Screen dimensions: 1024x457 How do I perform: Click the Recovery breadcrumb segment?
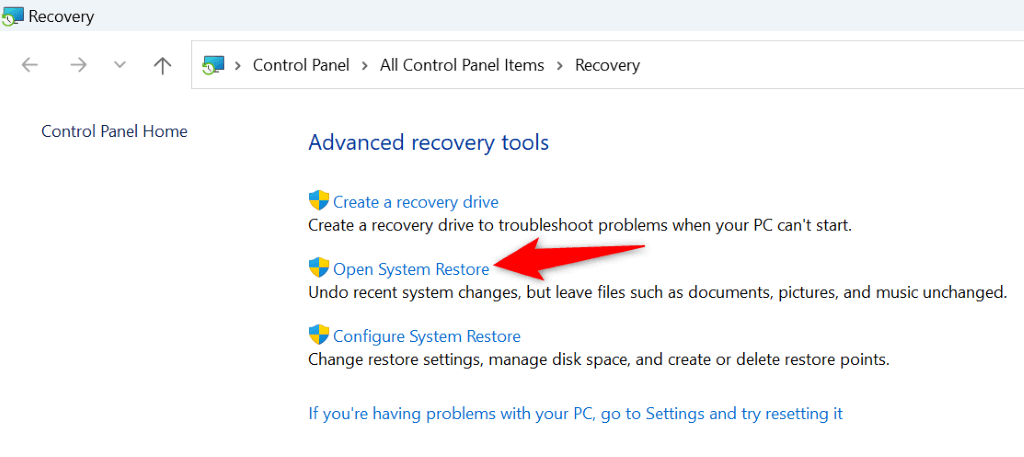click(607, 65)
